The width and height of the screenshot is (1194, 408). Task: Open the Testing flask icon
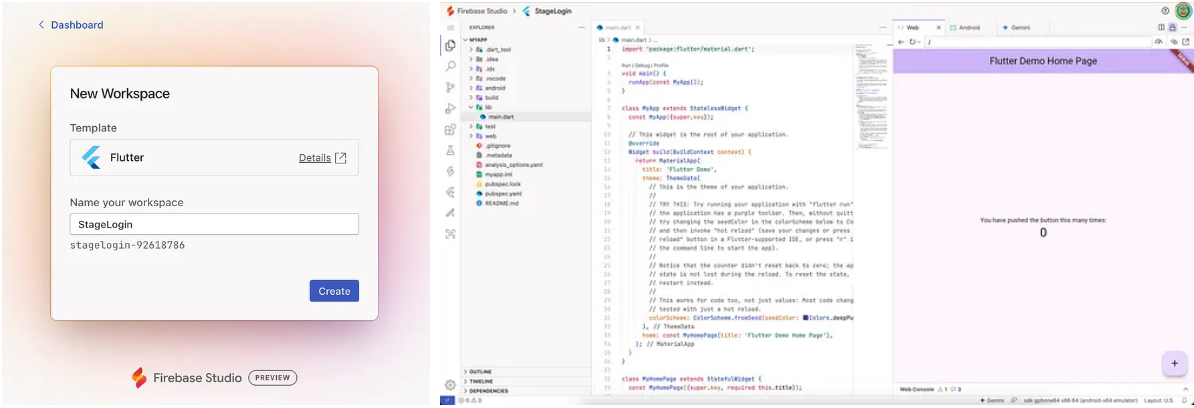[x=450, y=151]
